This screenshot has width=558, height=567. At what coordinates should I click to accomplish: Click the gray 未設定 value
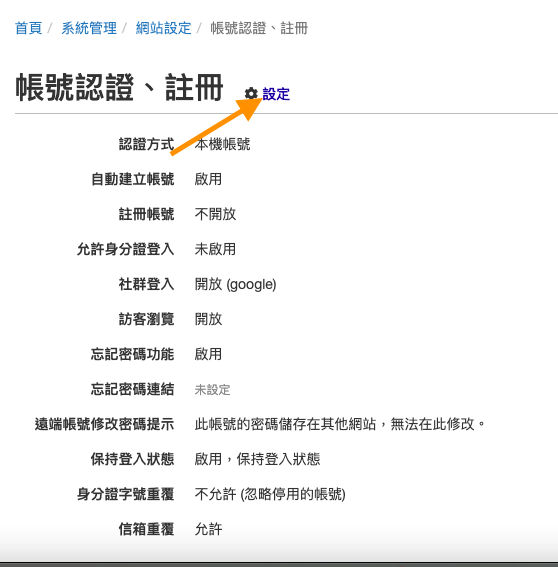coord(213,390)
